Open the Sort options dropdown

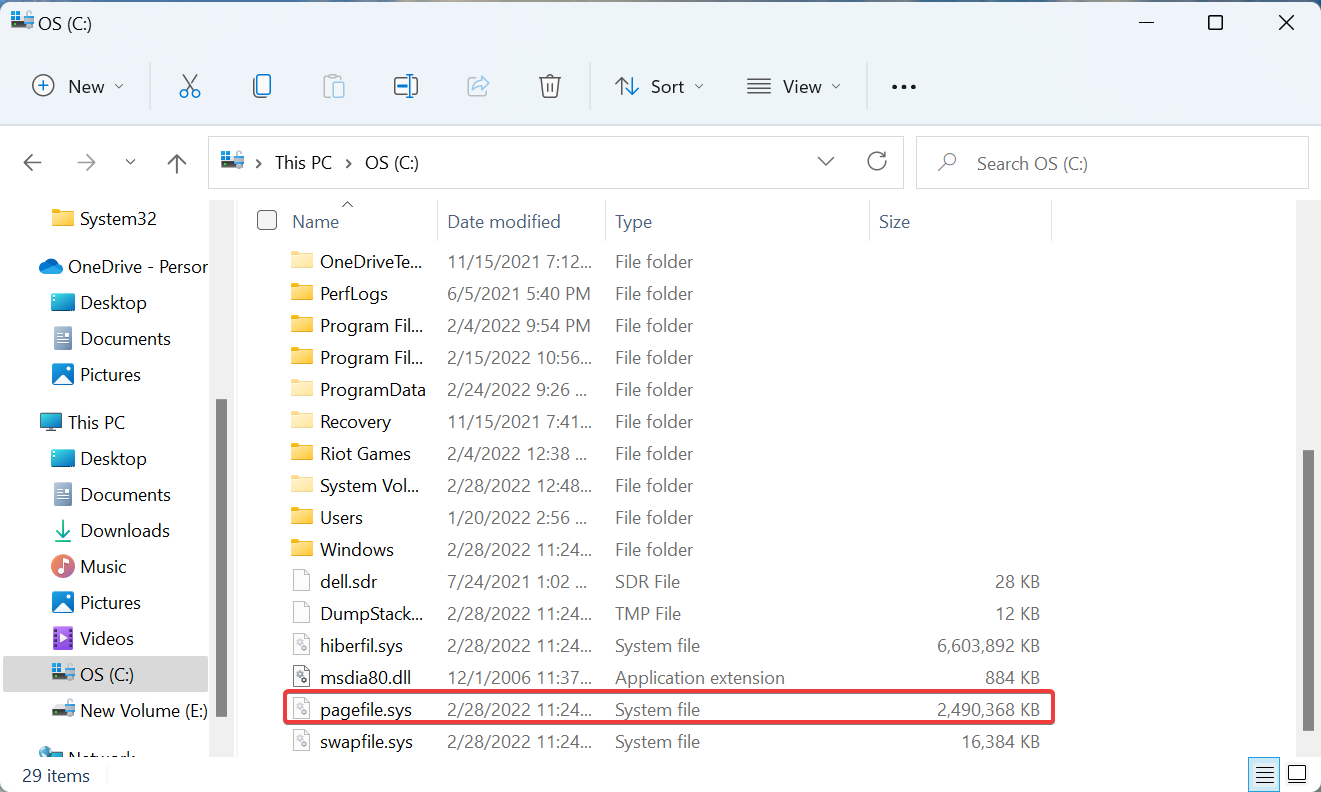coord(658,86)
